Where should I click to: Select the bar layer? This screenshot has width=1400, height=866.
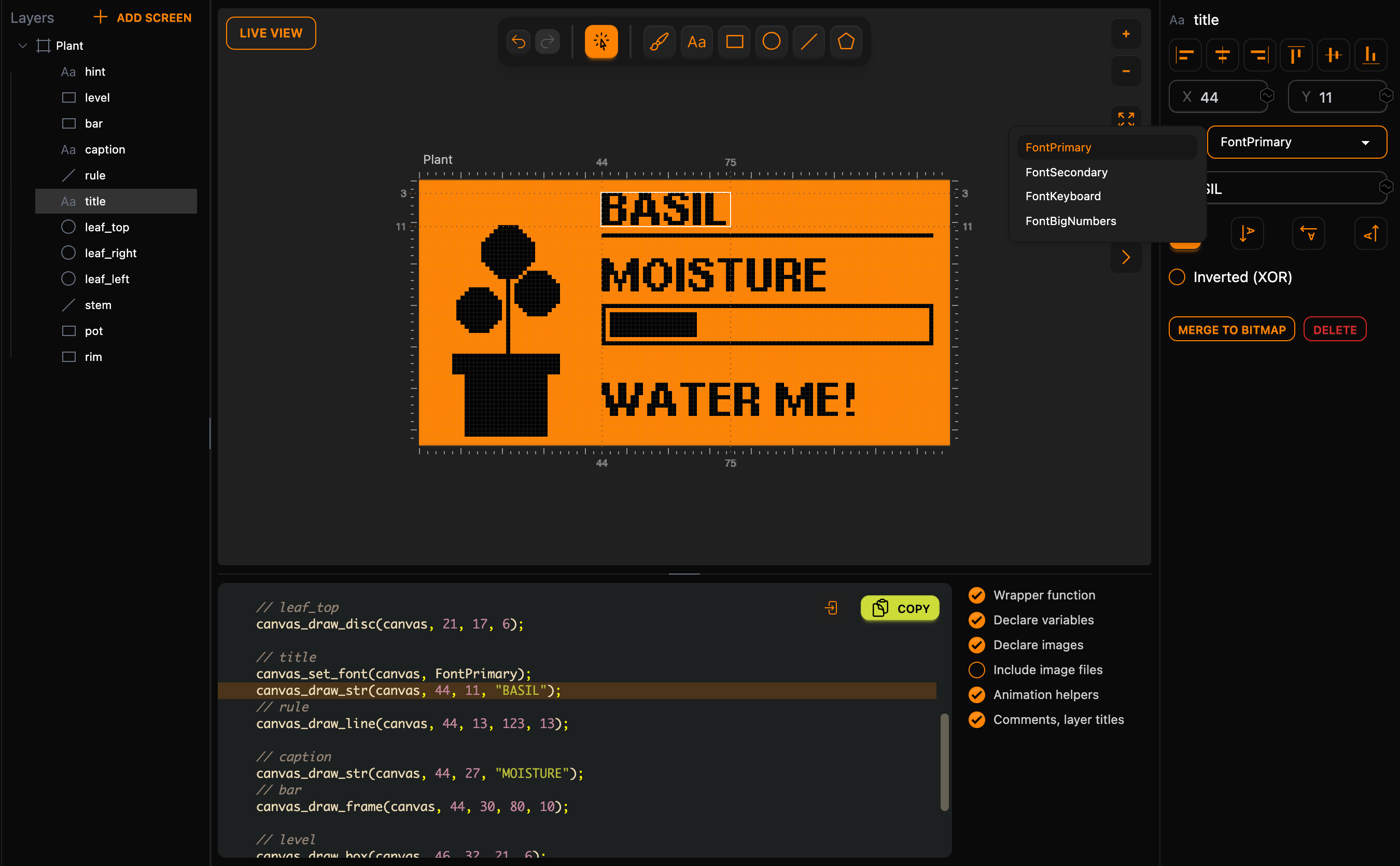coord(116,124)
